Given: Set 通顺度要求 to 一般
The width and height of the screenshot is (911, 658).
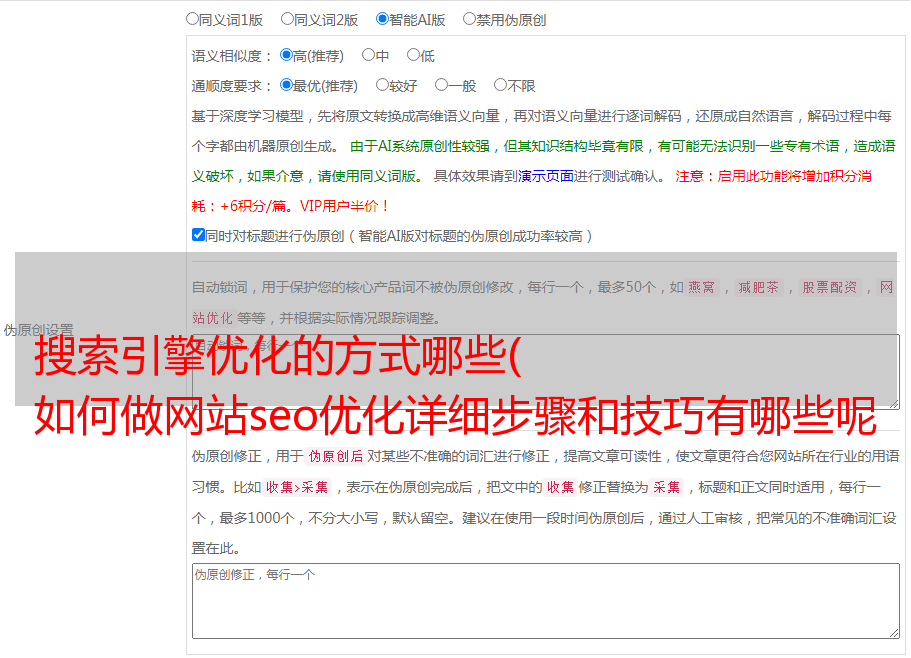Looking at the screenshot, I should (x=442, y=85).
